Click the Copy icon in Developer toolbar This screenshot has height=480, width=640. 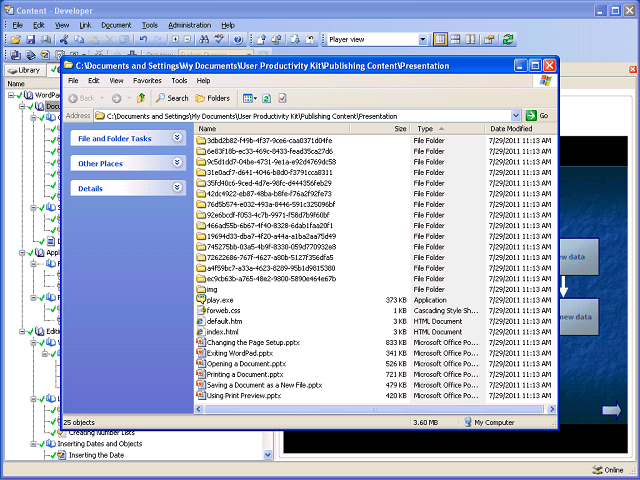[79, 40]
